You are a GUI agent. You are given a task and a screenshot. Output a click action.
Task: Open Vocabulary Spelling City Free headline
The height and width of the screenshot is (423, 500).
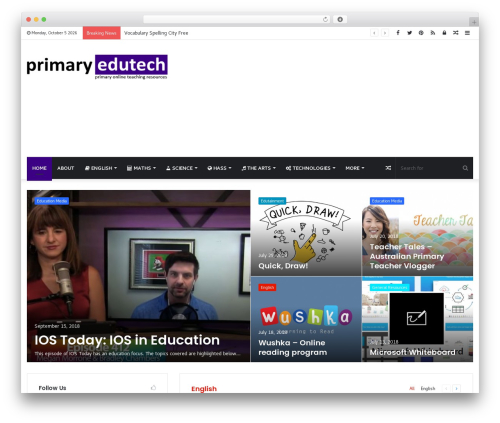point(156,33)
